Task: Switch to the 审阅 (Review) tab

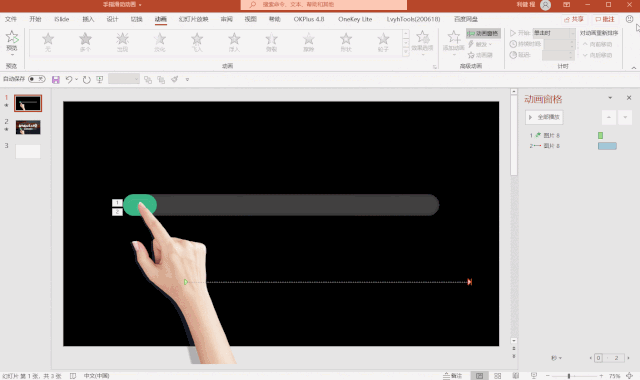Action: click(x=227, y=19)
